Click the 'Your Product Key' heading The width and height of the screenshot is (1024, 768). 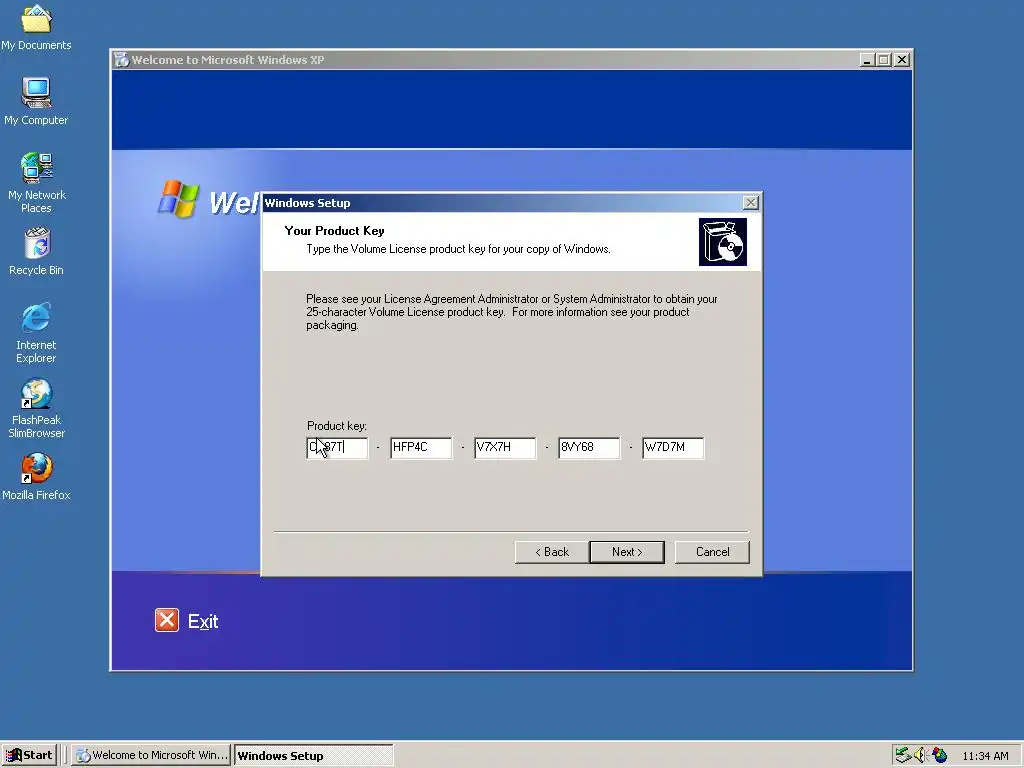[334, 231]
